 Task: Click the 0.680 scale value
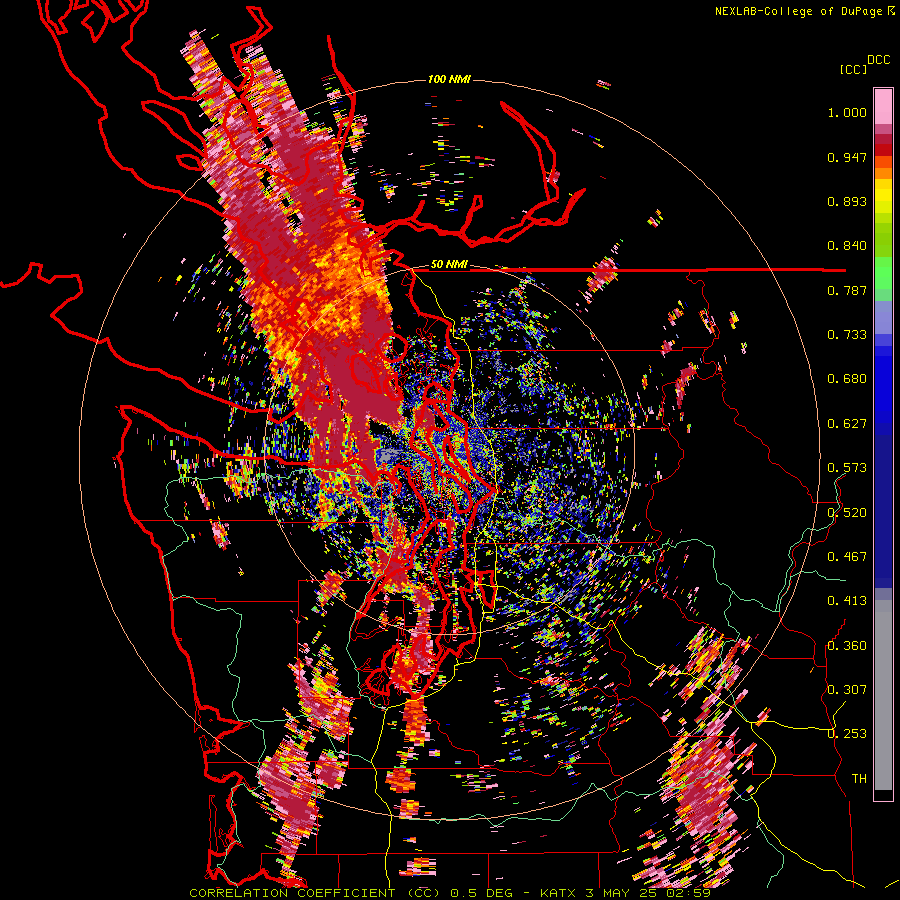[x=847, y=379]
